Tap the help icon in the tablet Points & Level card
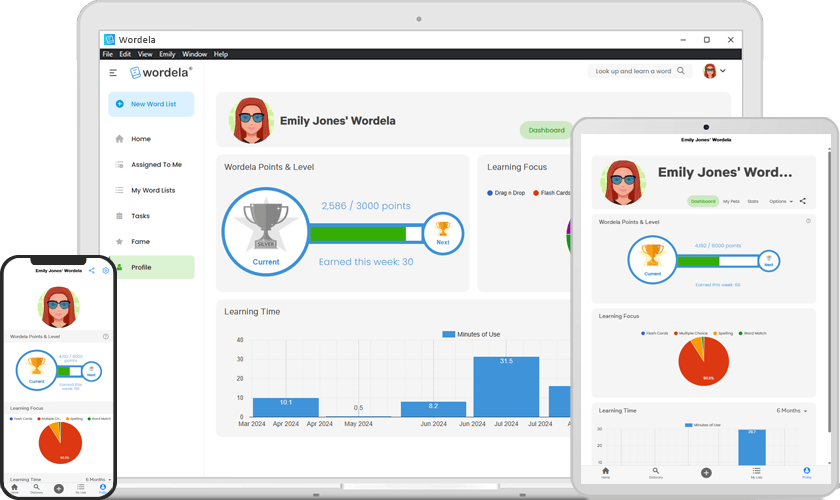This screenshot has width=840, height=500. (x=808, y=221)
